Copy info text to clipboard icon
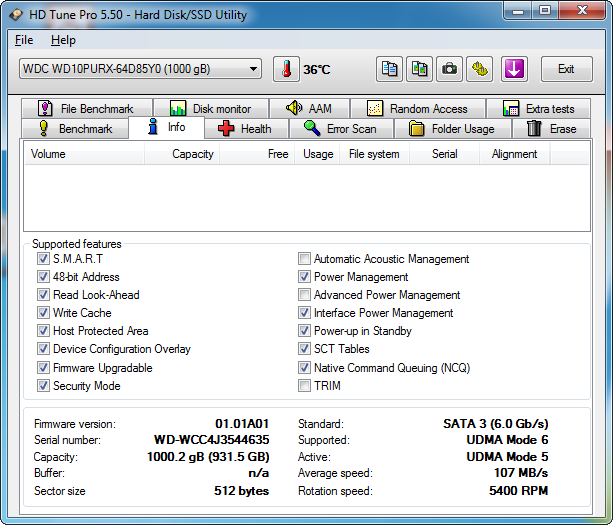The height and width of the screenshot is (525, 613). (x=390, y=69)
